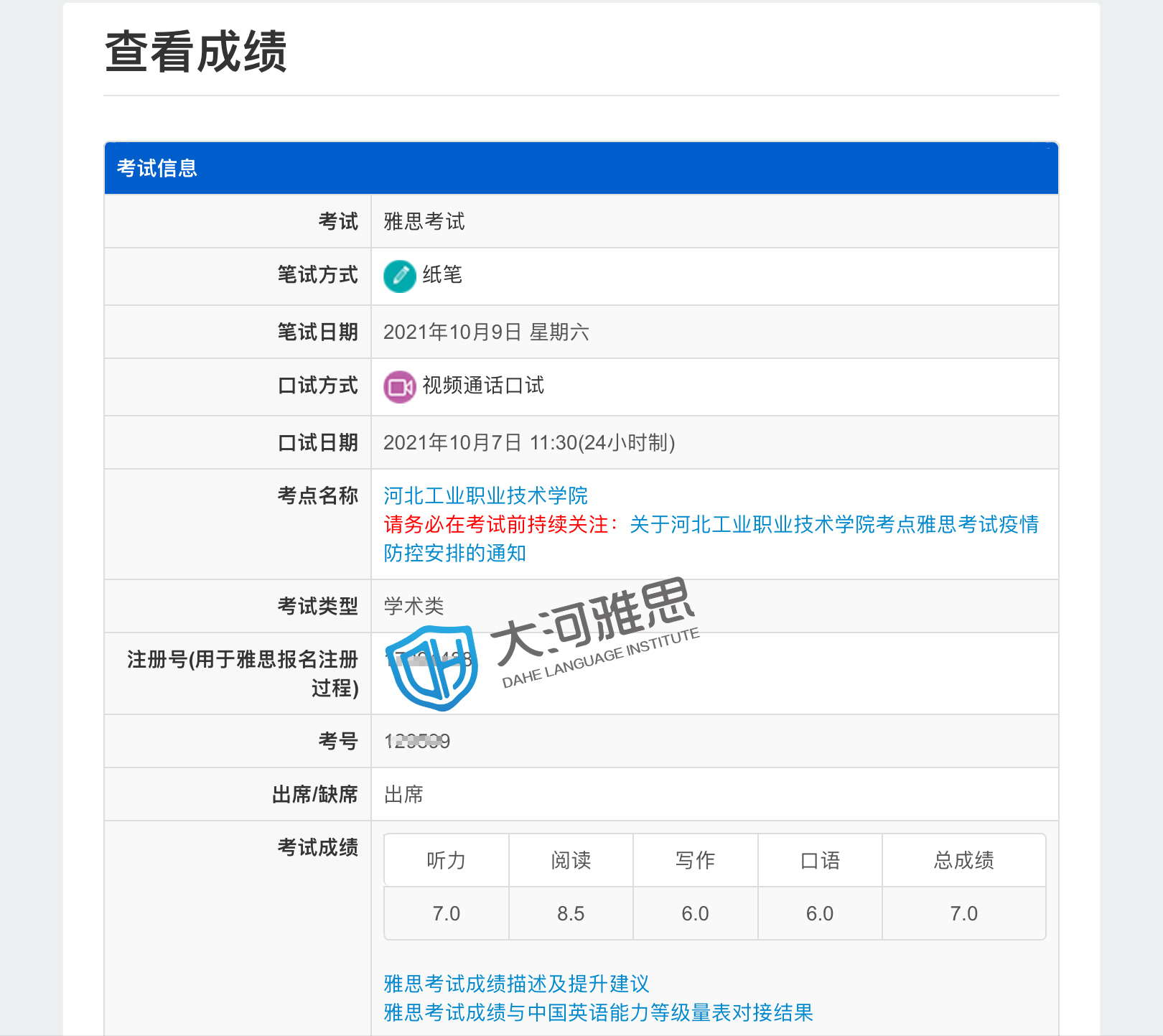Click the 考试信息 panel header
This screenshot has width=1163, height=1036.
(581, 168)
